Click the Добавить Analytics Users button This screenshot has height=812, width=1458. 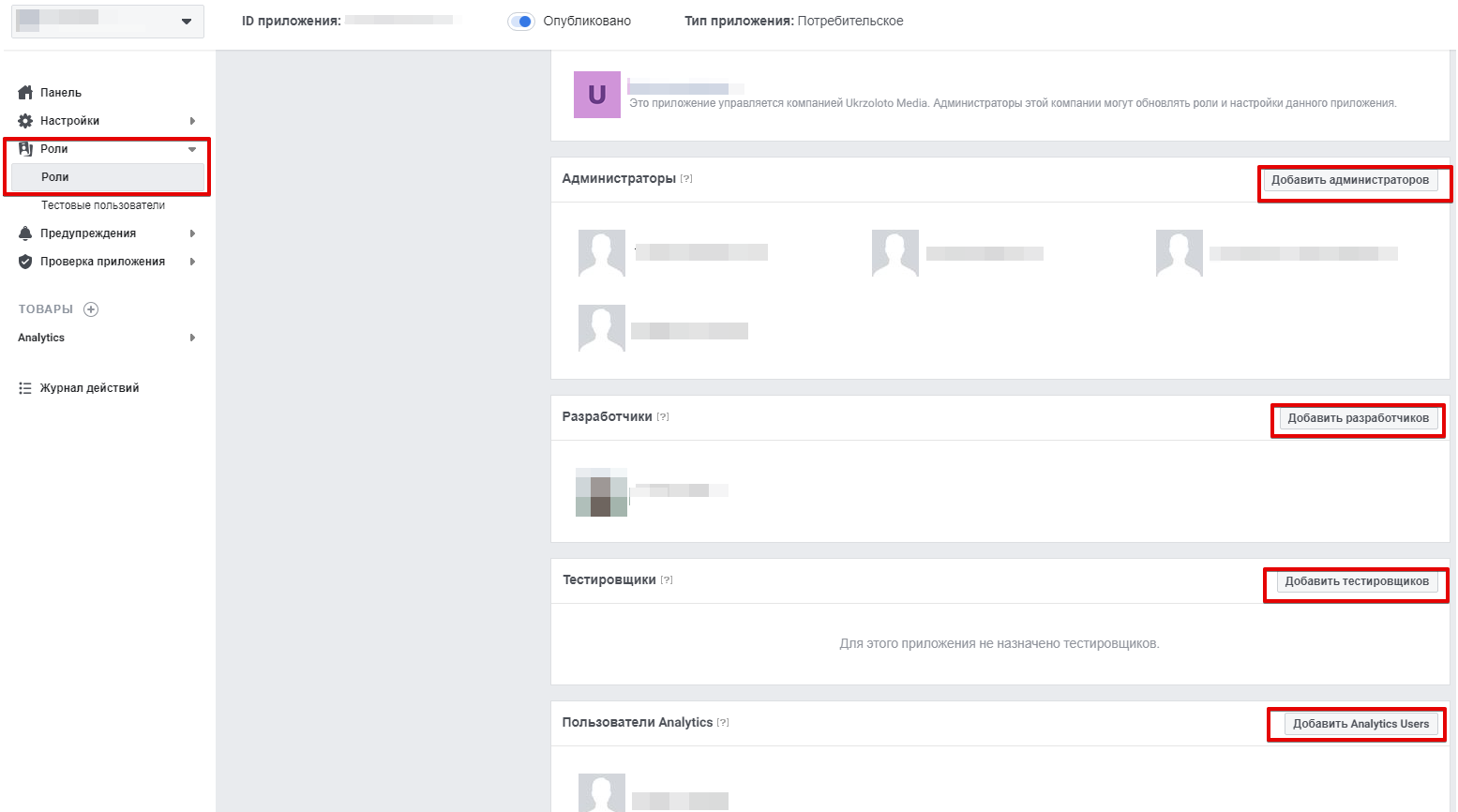pos(1360,724)
